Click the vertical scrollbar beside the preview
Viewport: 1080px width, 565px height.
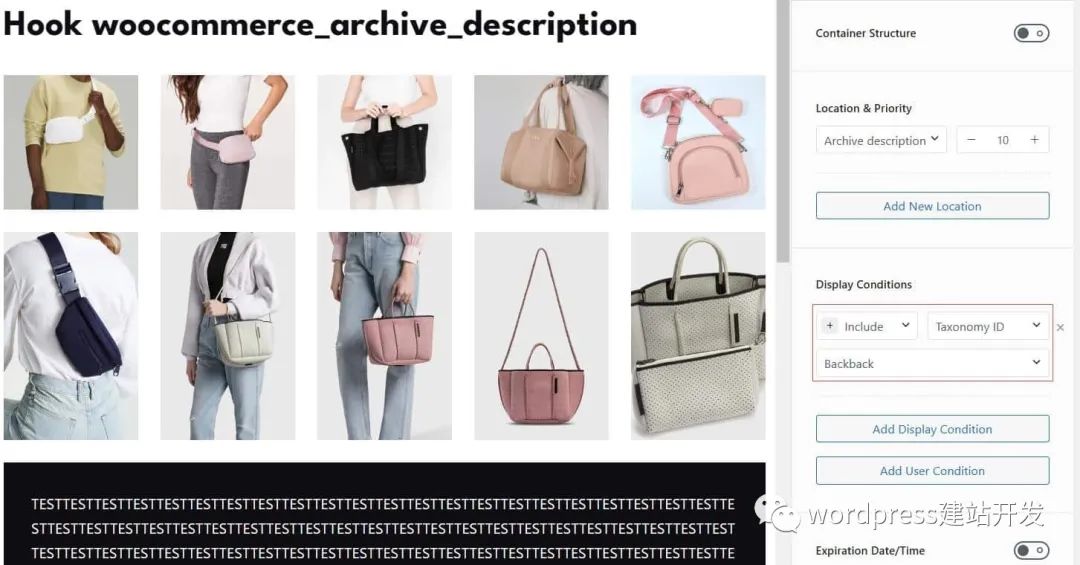[783, 131]
